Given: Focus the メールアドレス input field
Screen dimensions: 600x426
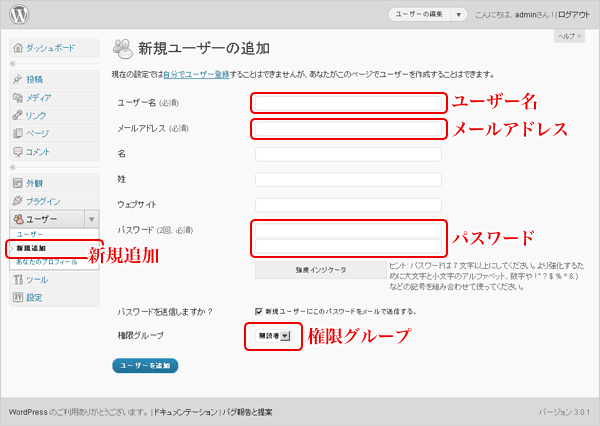Looking at the screenshot, I should point(348,129).
